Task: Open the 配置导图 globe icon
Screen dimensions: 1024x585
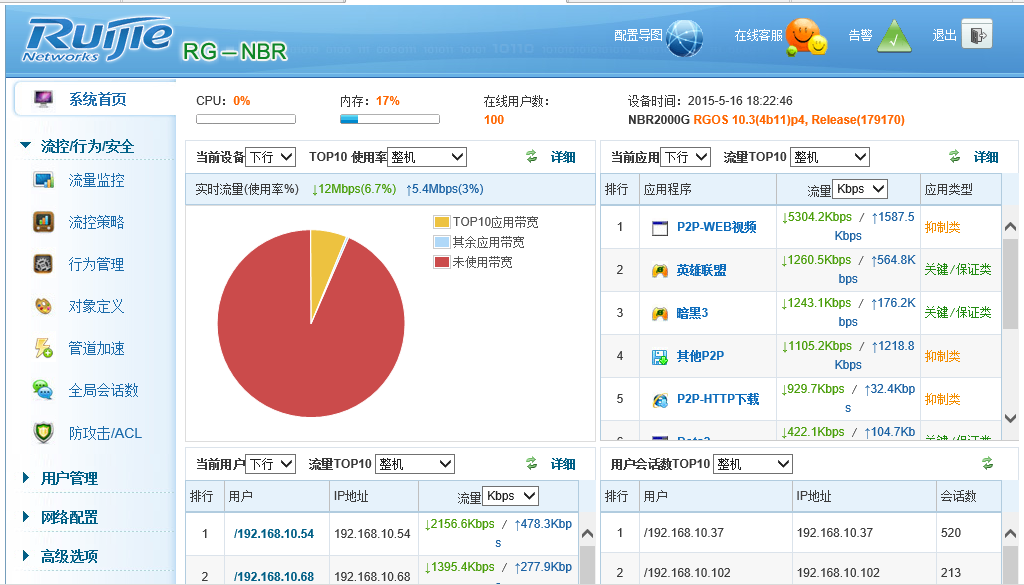Action: [x=684, y=38]
